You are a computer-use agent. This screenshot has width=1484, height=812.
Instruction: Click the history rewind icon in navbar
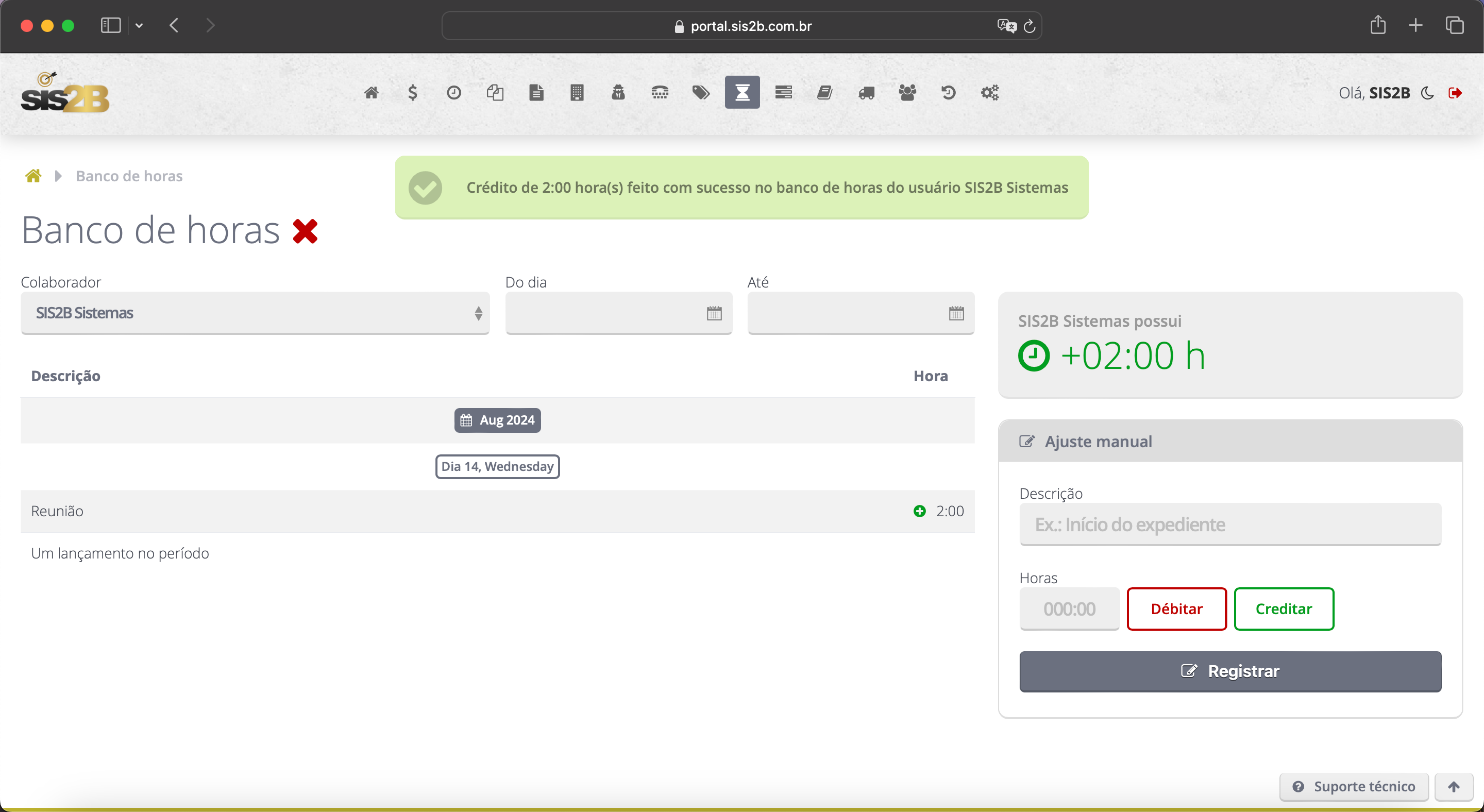[948, 93]
